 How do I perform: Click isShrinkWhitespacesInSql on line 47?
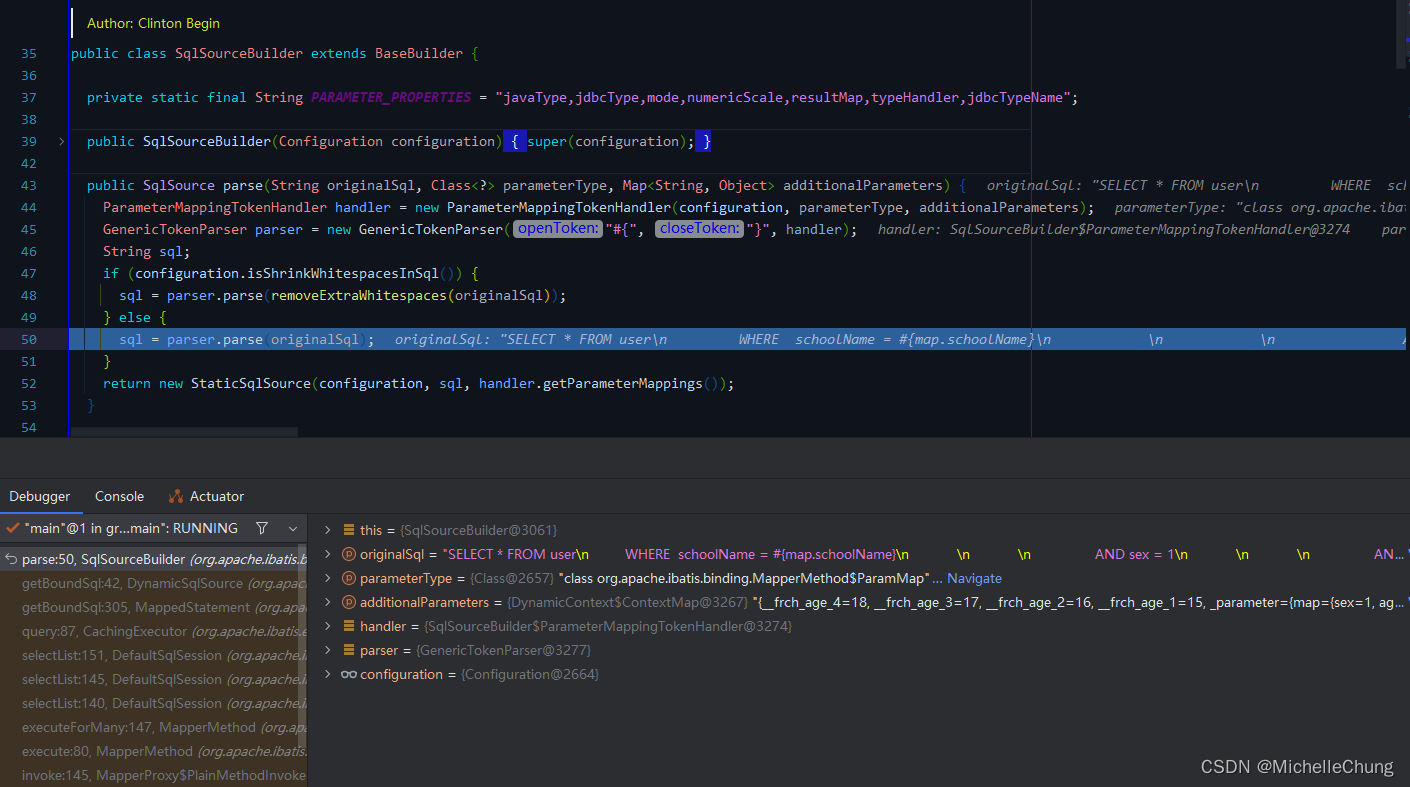pyautogui.click(x=343, y=273)
